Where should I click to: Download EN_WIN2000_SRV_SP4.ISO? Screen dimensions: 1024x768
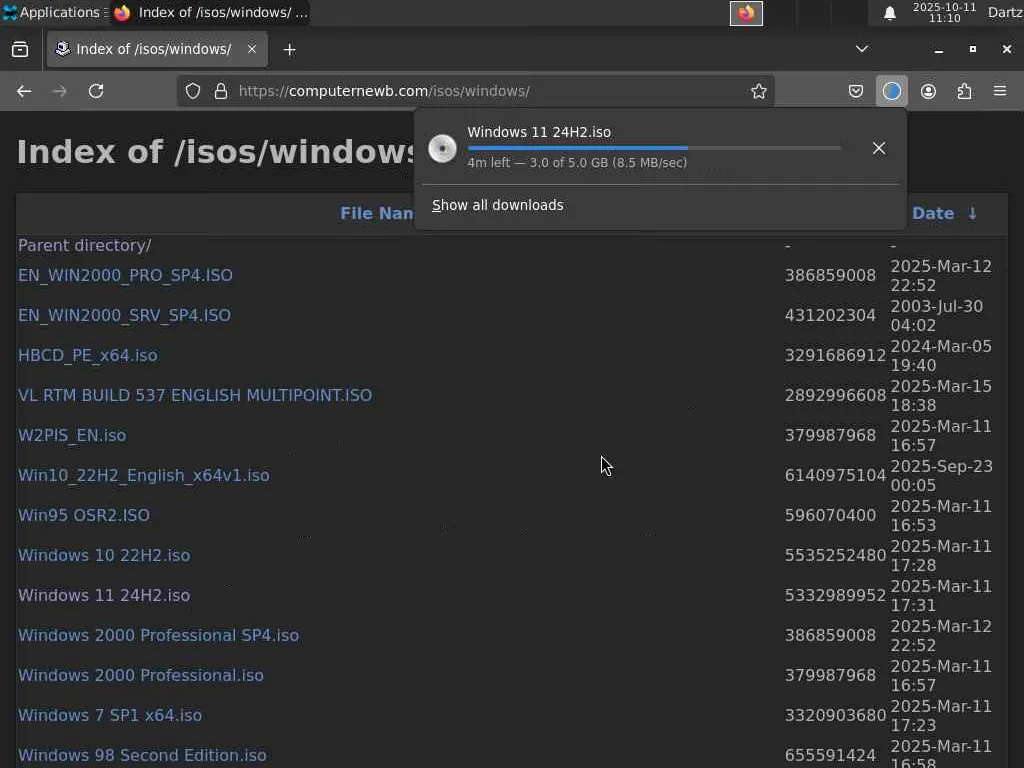(124, 315)
